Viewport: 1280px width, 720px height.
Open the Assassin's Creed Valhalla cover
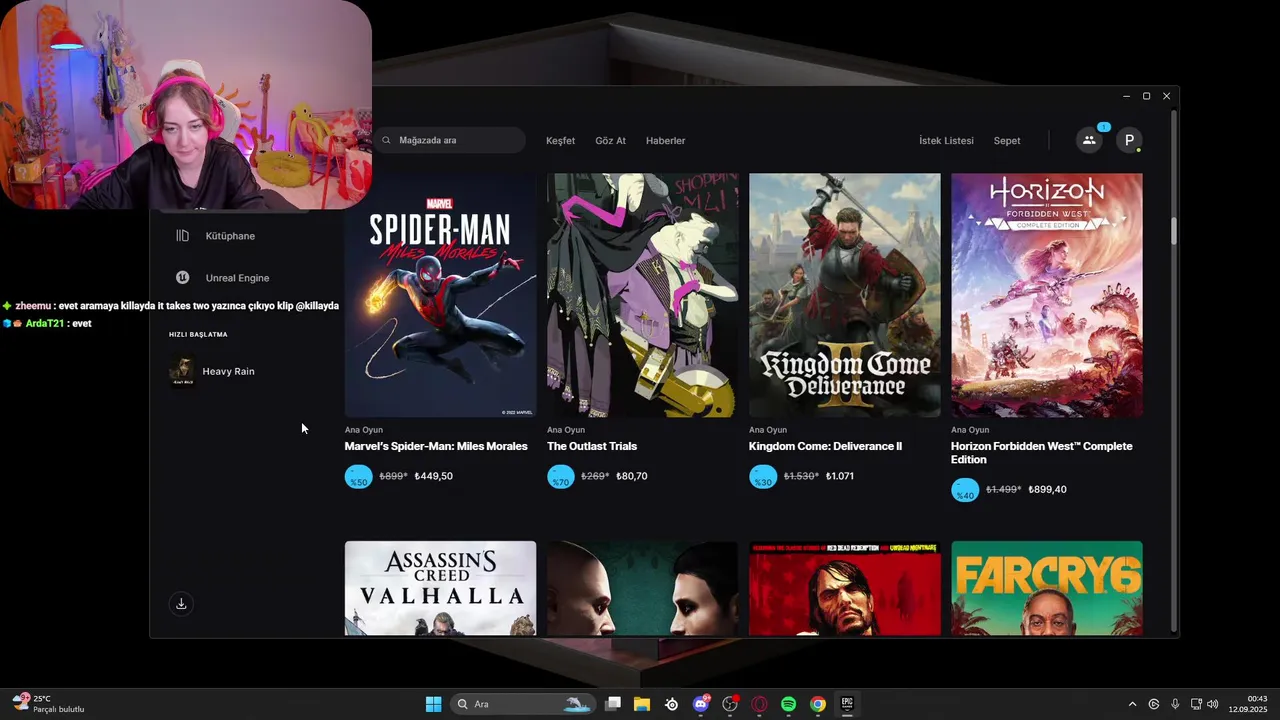coord(440,588)
